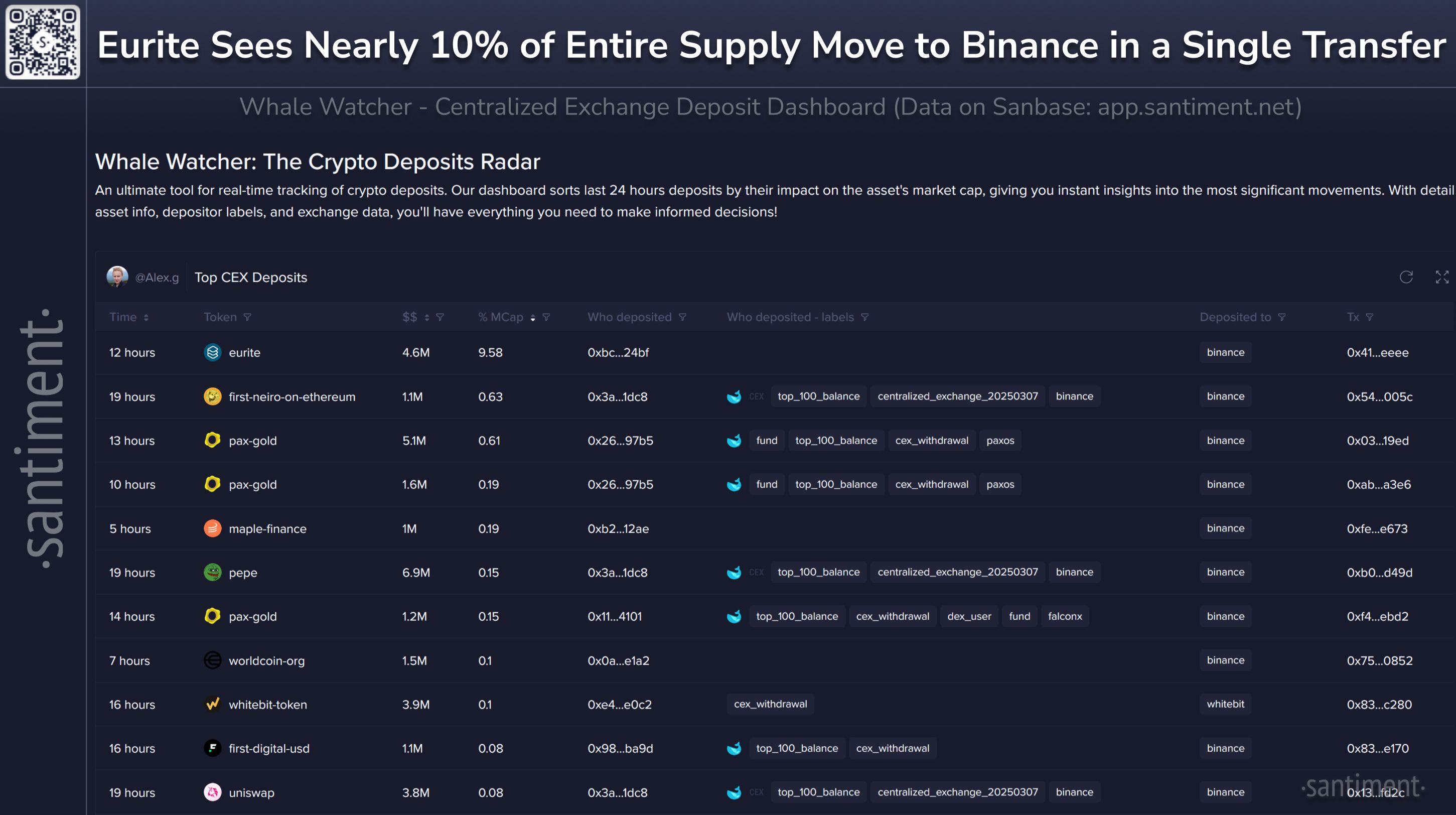1456x815 pixels.
Task: Click the worldcoin-org token icon
Action: [x=213, y=660]
